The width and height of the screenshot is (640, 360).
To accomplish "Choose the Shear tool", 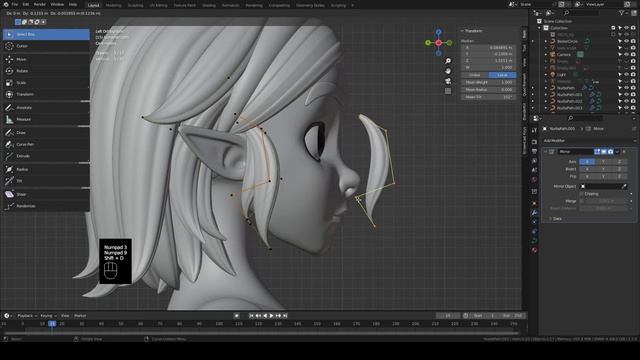I will point(46,194).
